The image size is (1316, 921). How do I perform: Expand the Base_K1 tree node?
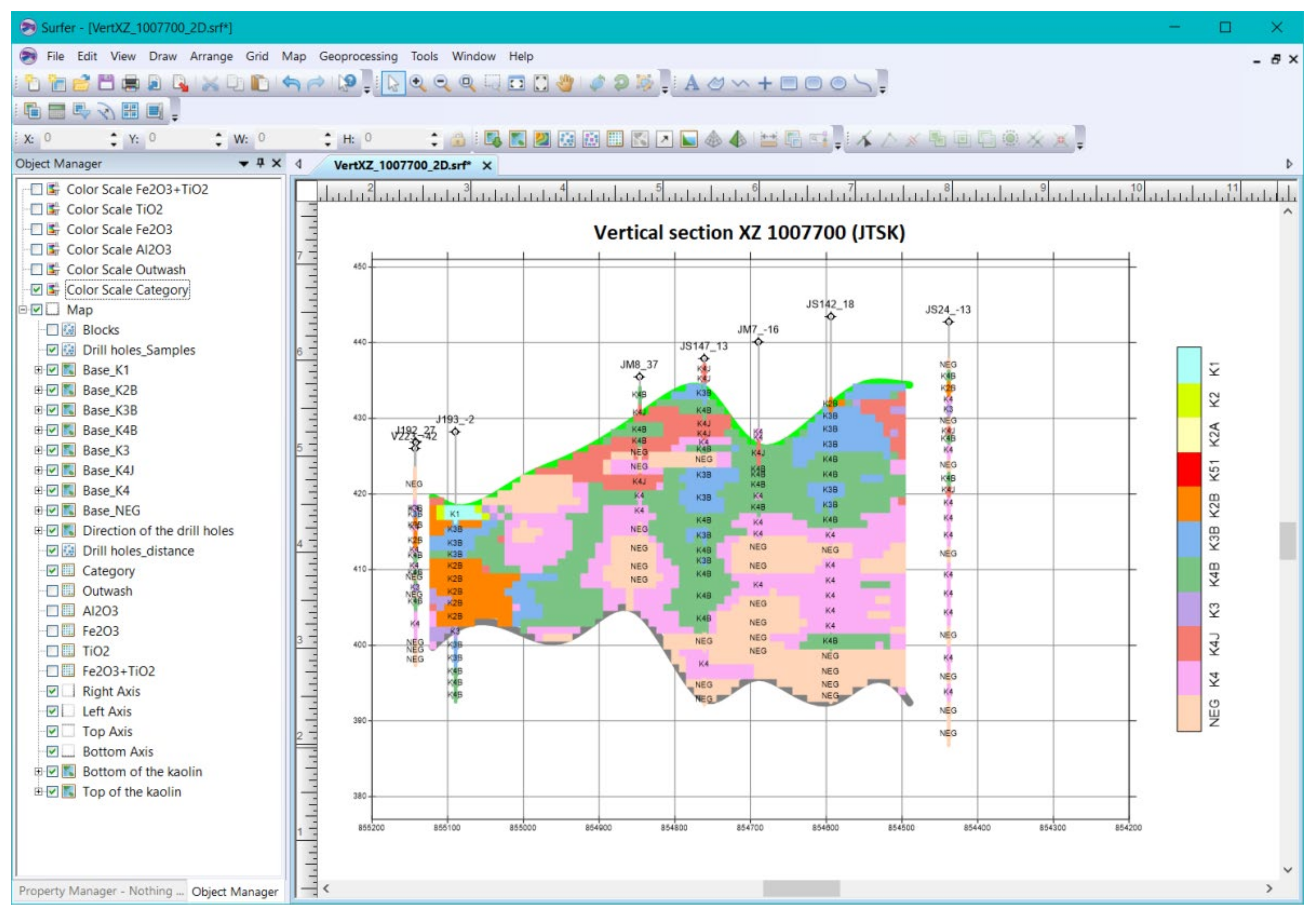pos(38,370)
